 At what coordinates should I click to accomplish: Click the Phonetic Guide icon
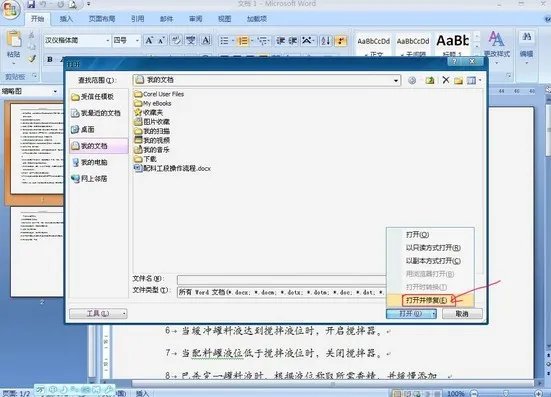coord(191,41)
